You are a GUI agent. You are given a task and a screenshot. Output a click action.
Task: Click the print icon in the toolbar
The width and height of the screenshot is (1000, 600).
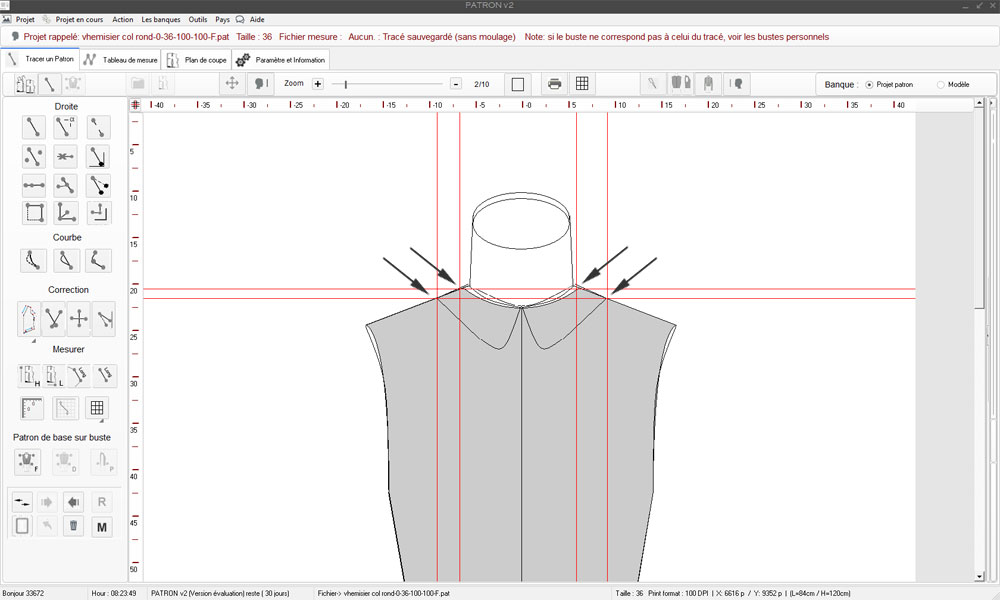pyautogui.click(x=554, y=84)
